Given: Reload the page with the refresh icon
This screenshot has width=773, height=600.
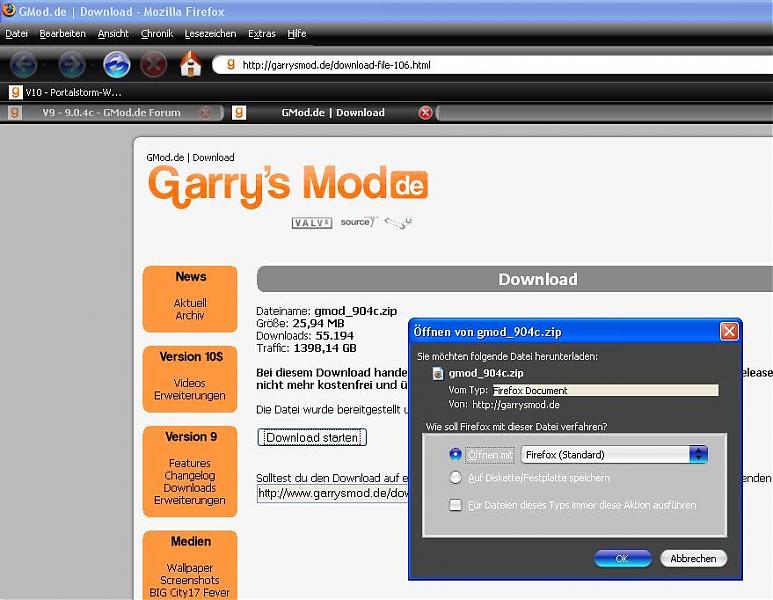Looking at the screenshot, I should pyautogui.click(x=117, y=65).
